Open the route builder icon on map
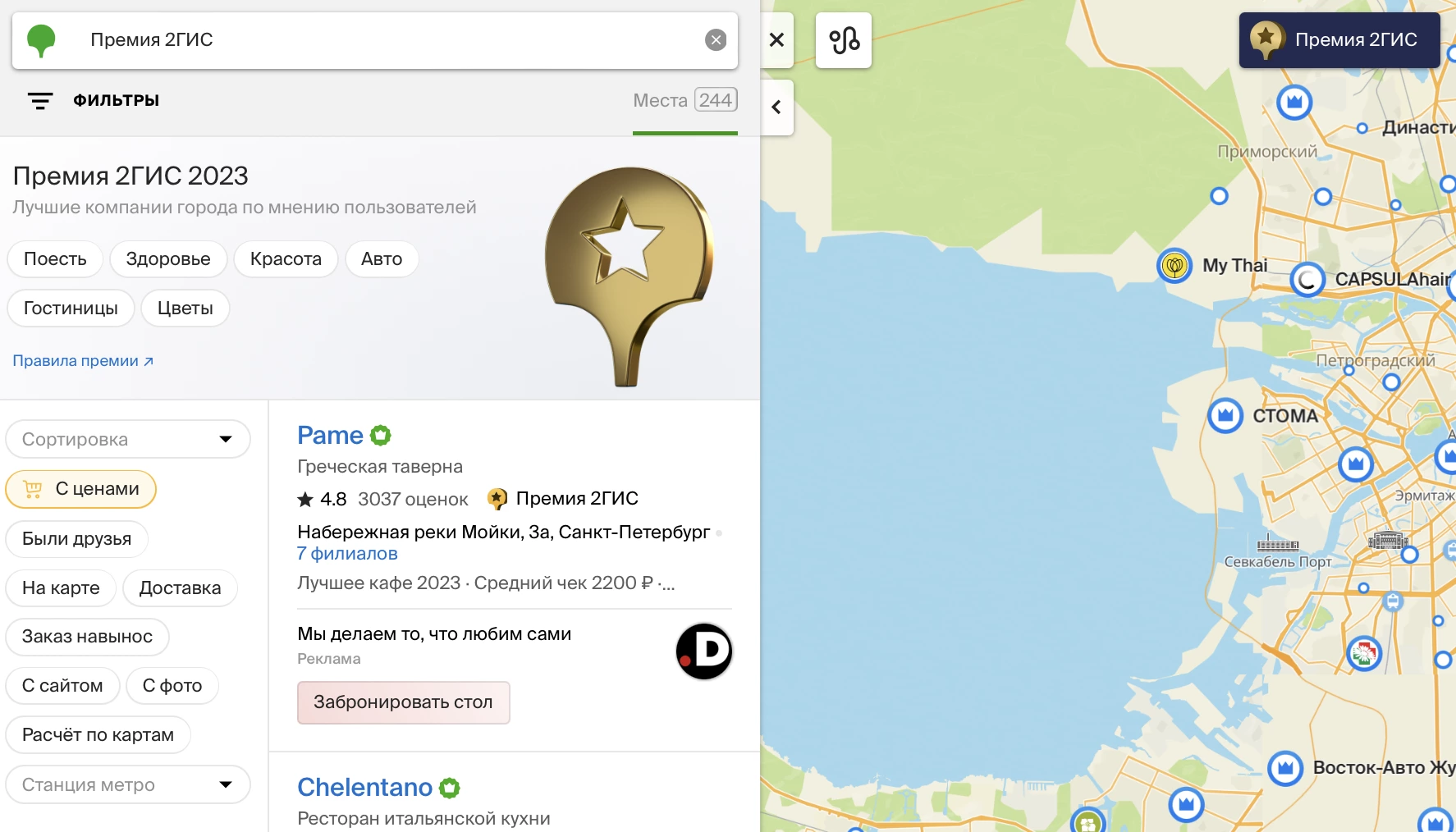 [x=843, y=40]
